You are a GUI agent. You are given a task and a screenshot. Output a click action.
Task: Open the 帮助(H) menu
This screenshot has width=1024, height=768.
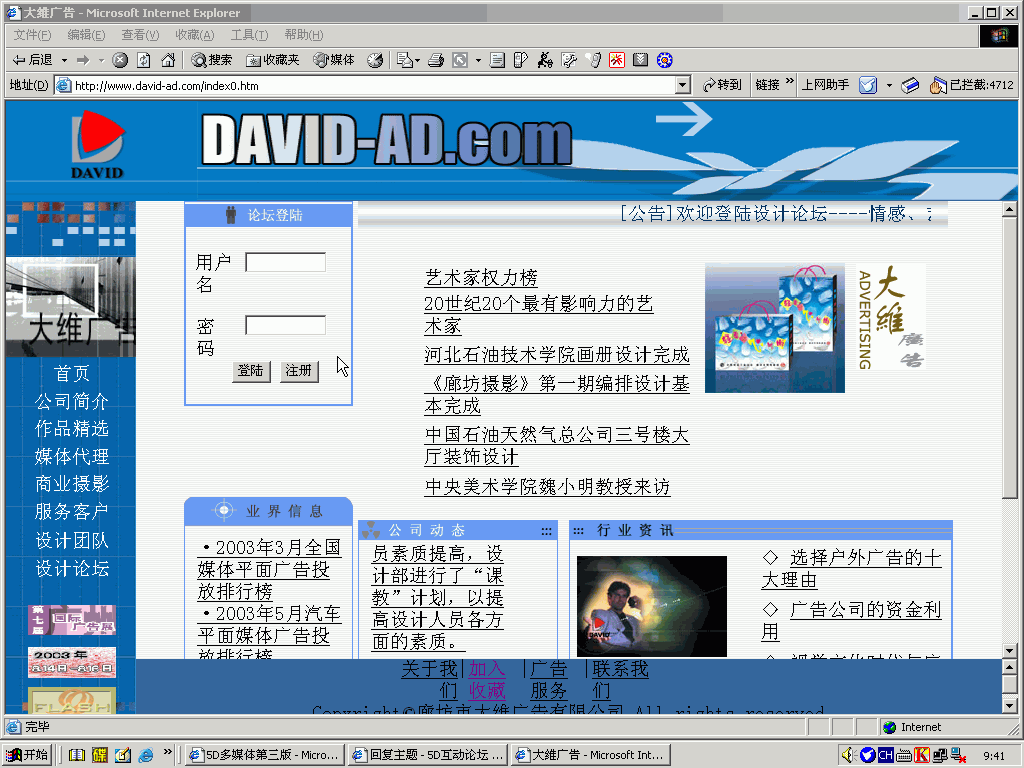pyautogui.click(x=304, y=35)
